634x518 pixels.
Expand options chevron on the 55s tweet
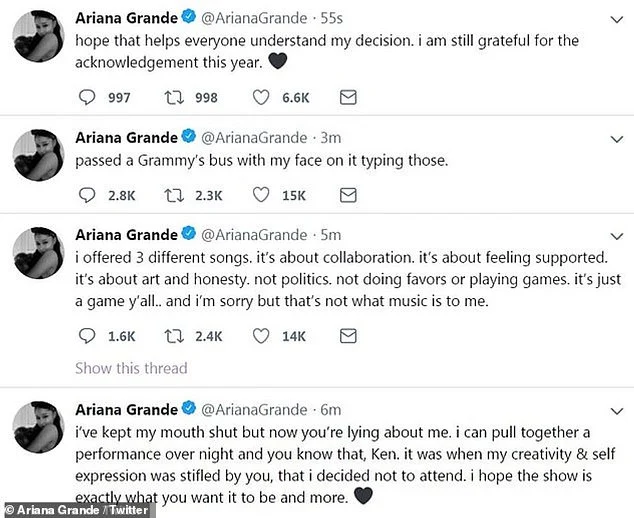(x=612, y=19)
